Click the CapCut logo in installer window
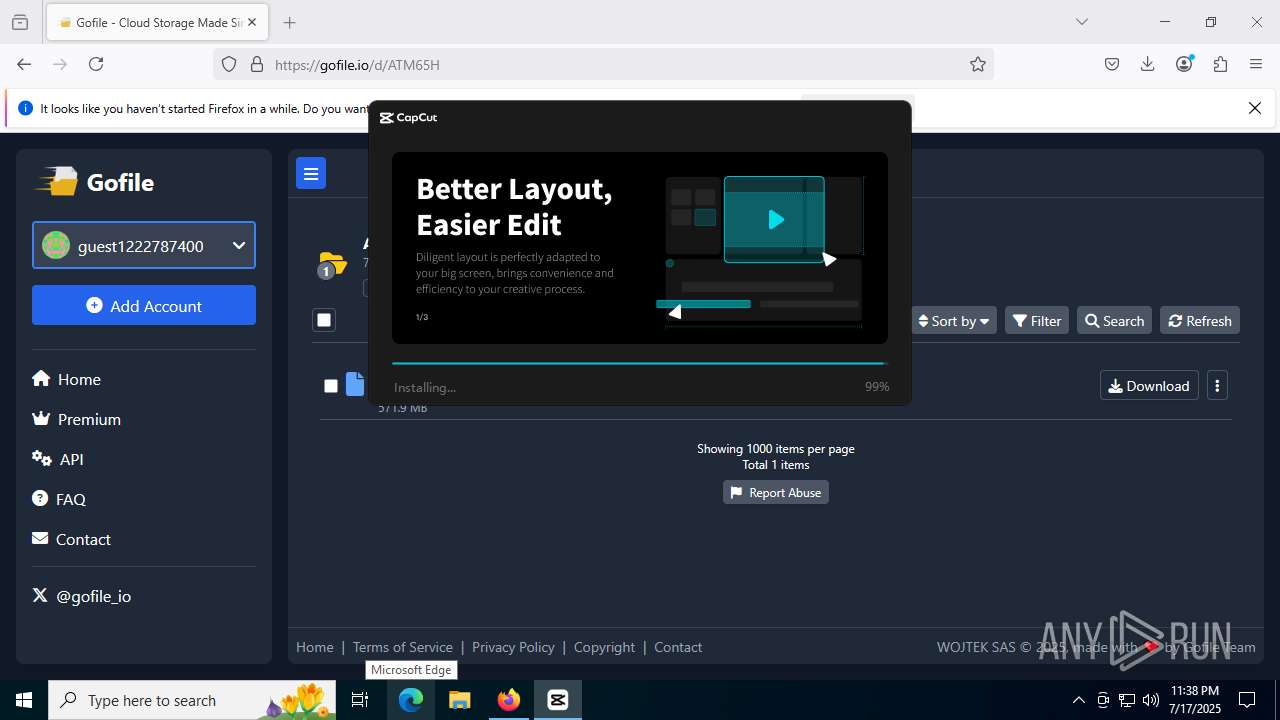The width and height of the screenshot is (1280, 720). click(x=408, y=117)
